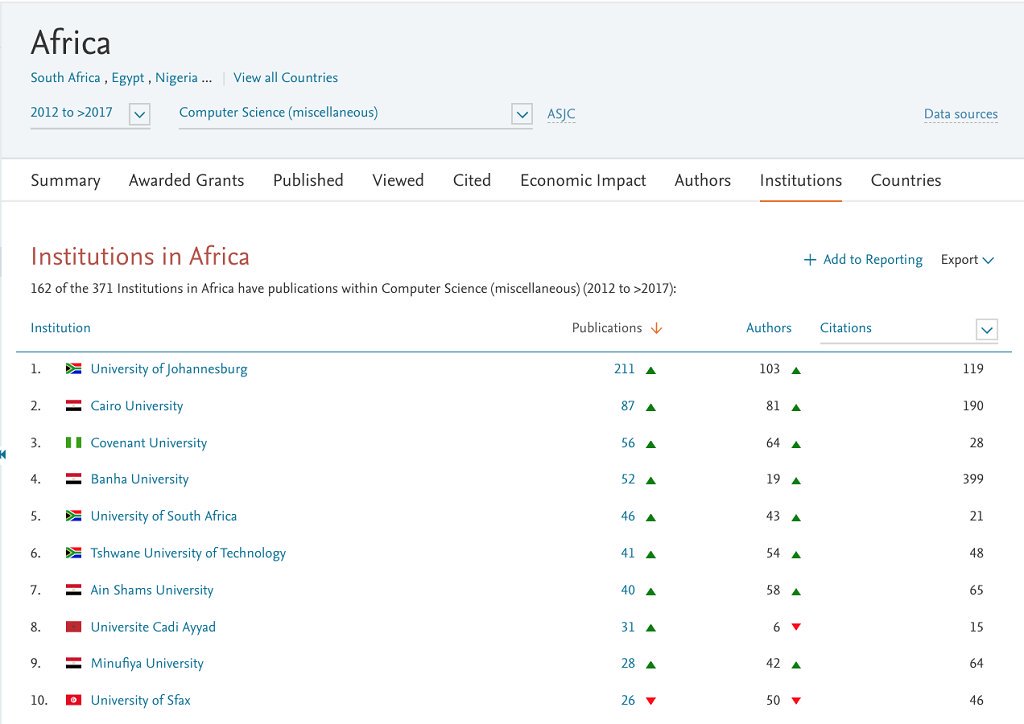Switch to the Countries tab
This screenshot has width=1024, height=724.
click(x=906, y=180)
